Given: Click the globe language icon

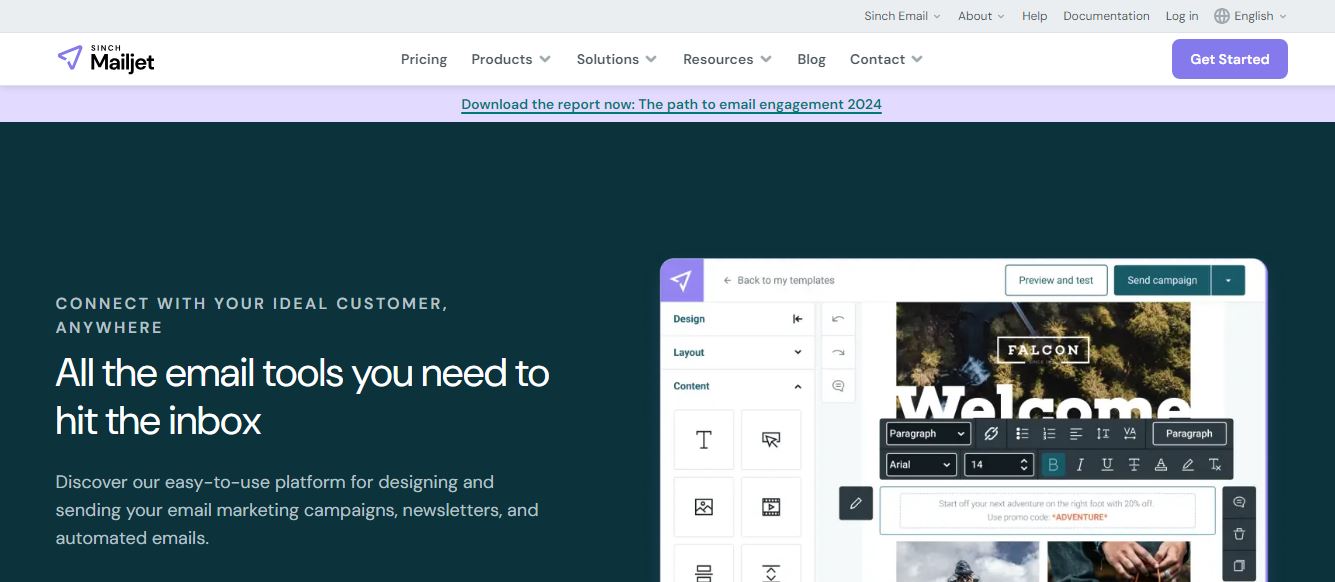Looking at the screenshot, I should [1221, 16].
